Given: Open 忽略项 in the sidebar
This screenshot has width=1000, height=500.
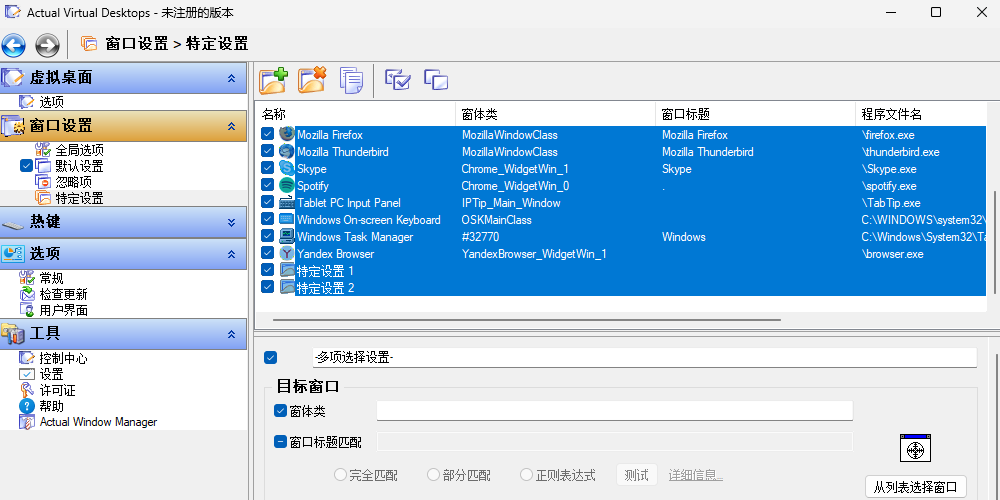Looking at the screenshot, I should (x=73, y=182).
